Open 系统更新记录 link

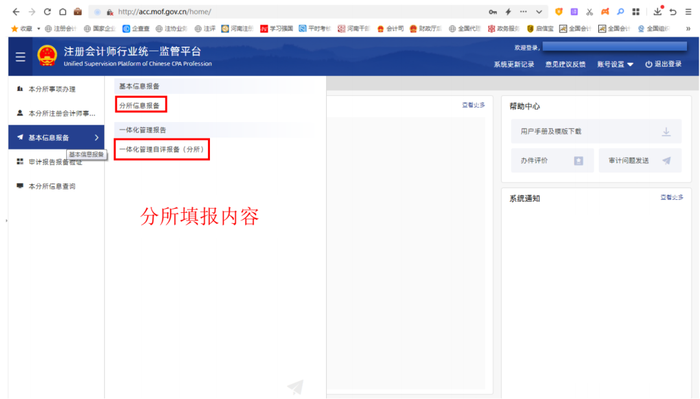point(514,64)
